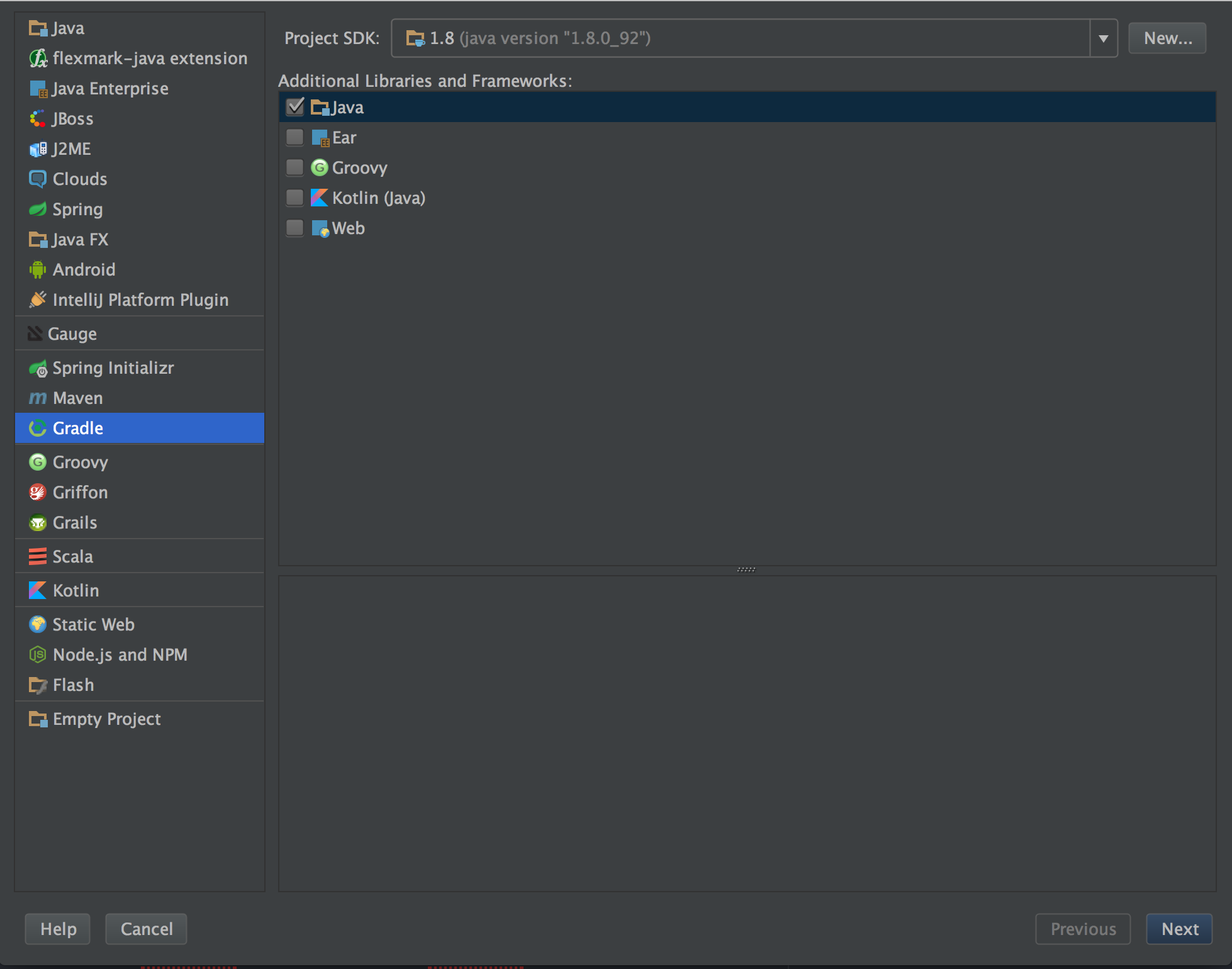Click the J2ME icon

point(38,149)
